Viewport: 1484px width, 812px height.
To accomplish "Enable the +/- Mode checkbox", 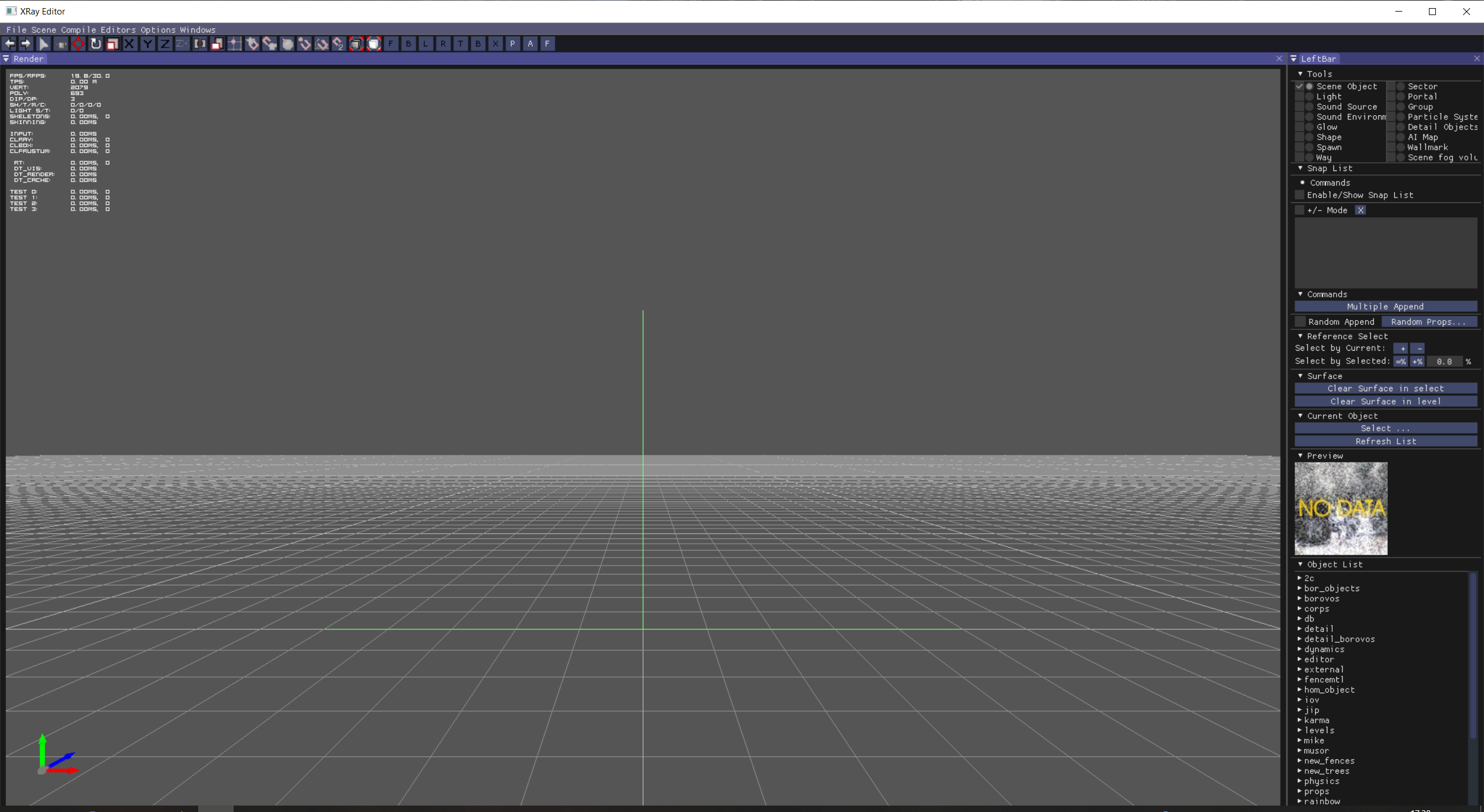I will 1300,210.
